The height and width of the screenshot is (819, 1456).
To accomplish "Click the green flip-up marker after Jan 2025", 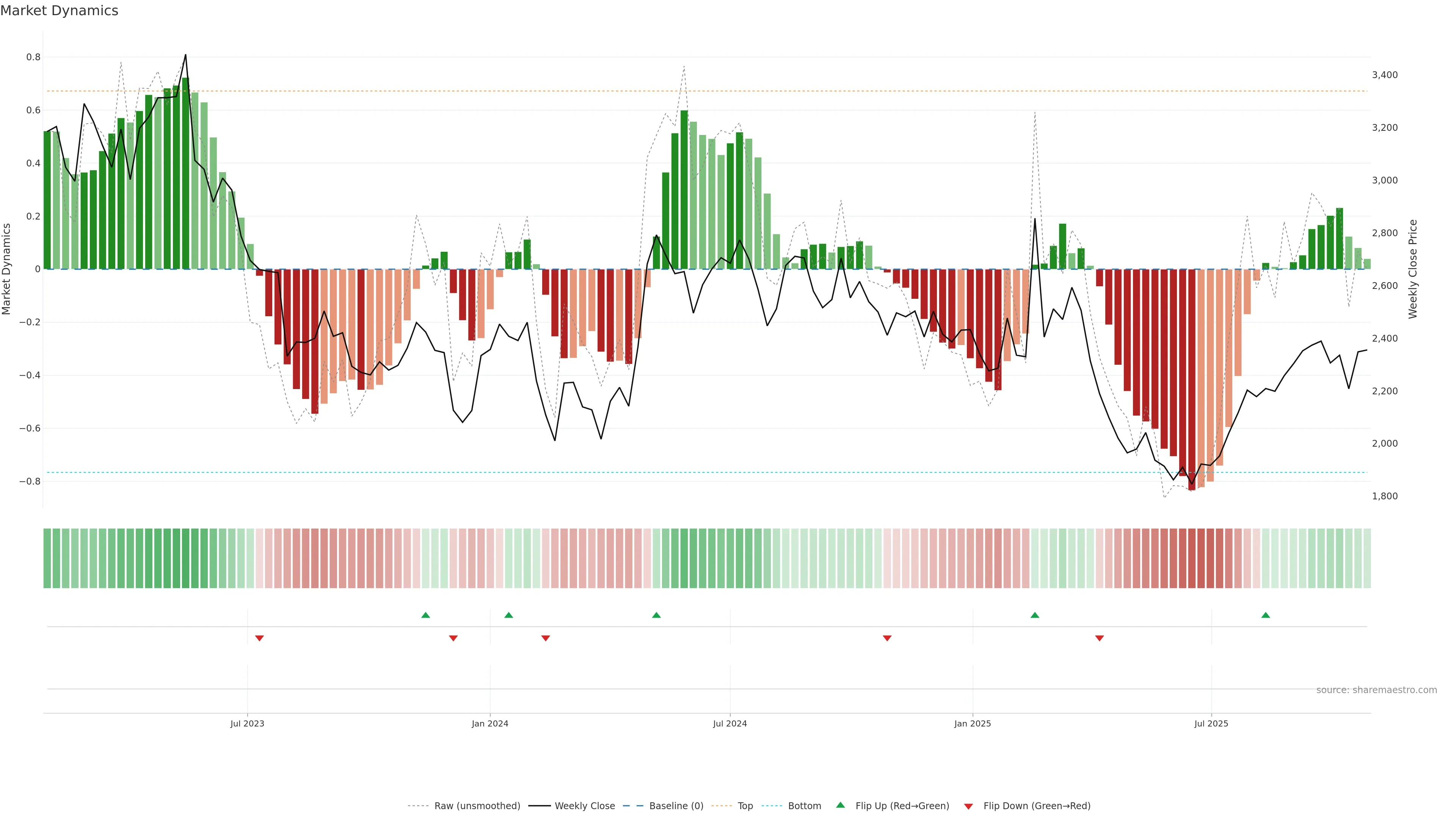I will click(x=1034, y=615).
